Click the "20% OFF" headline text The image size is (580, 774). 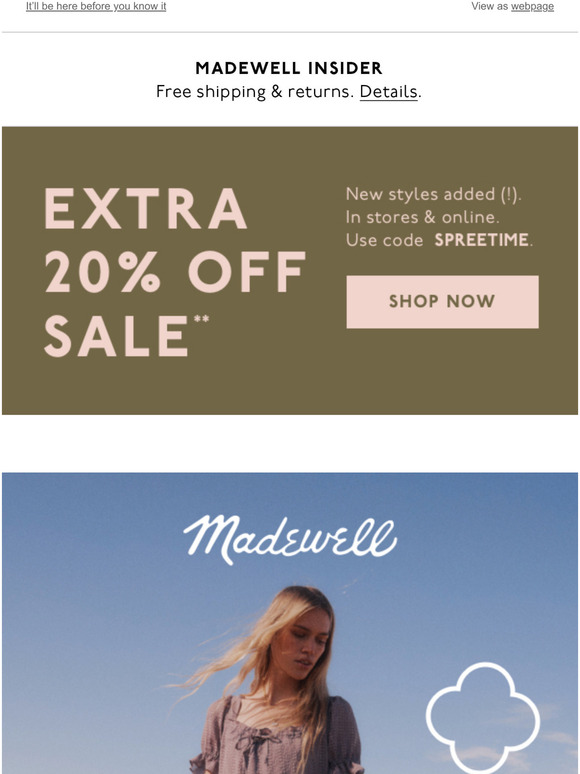(175, 272)
